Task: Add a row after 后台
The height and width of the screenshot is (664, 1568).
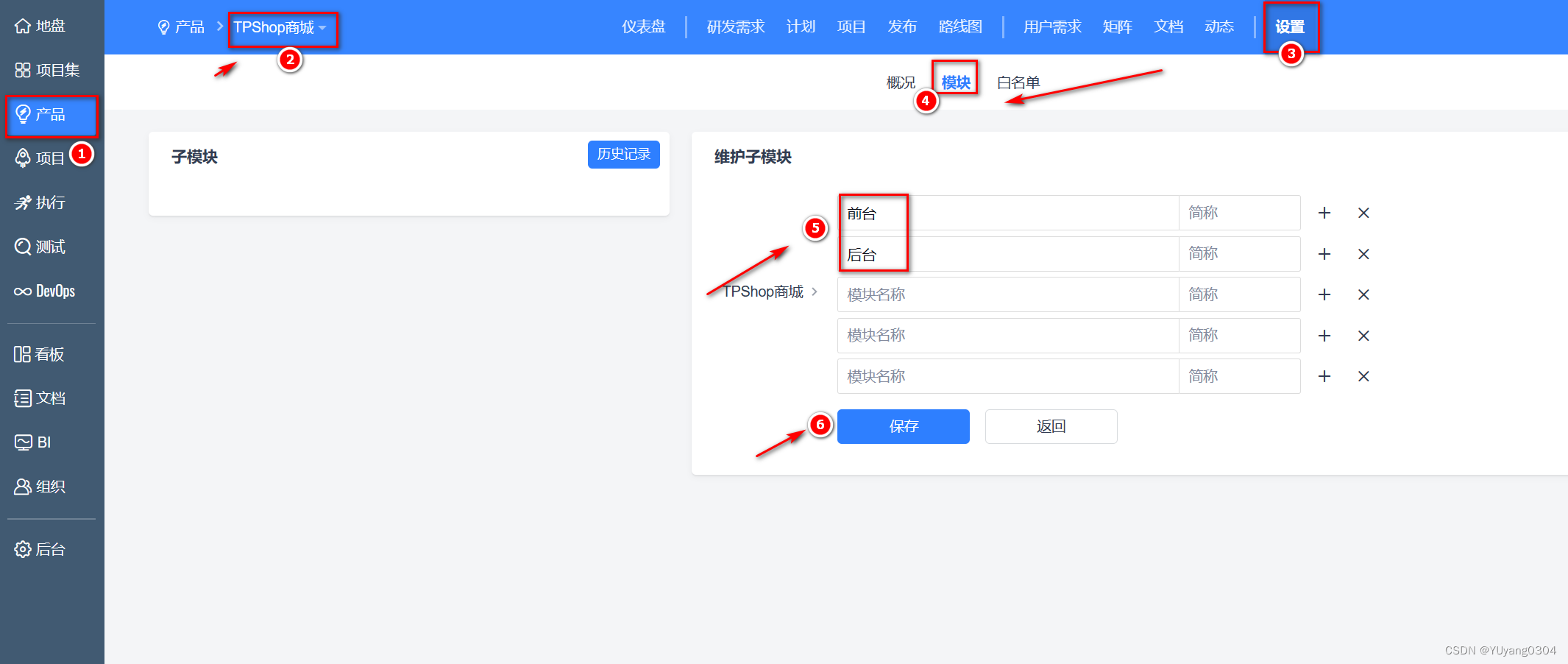Action: tap(1324, 254)
